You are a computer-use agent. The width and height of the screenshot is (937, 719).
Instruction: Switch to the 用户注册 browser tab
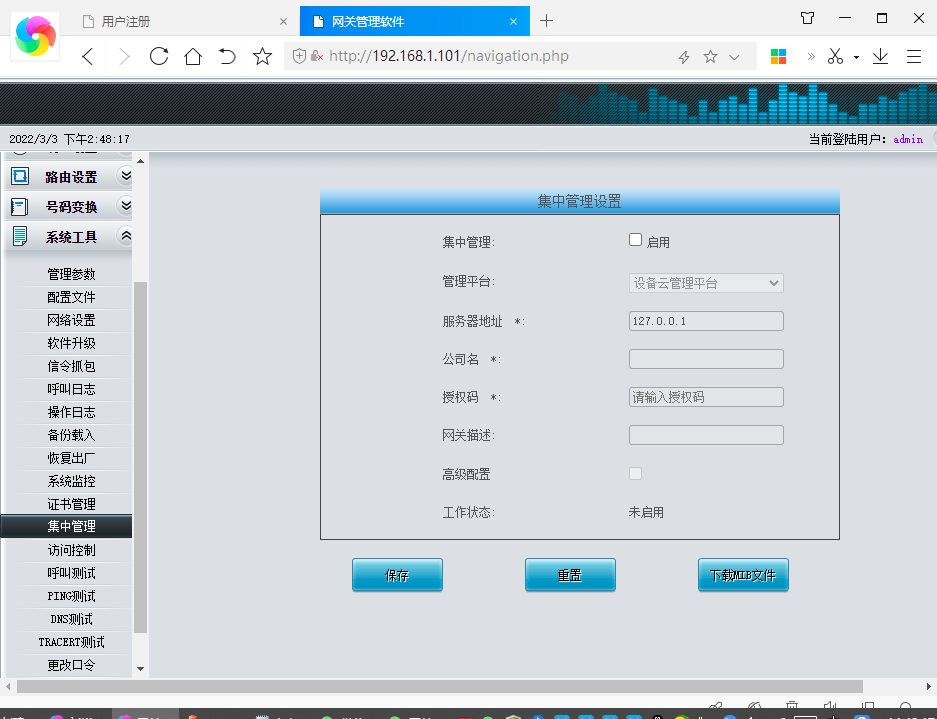(180, 21)
